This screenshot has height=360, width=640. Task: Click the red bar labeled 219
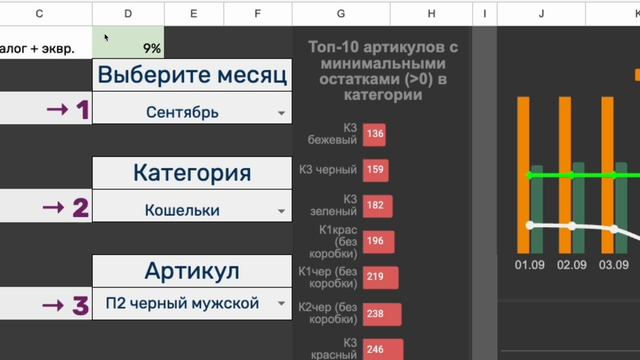pyautogui.click(x=380, y=277)
